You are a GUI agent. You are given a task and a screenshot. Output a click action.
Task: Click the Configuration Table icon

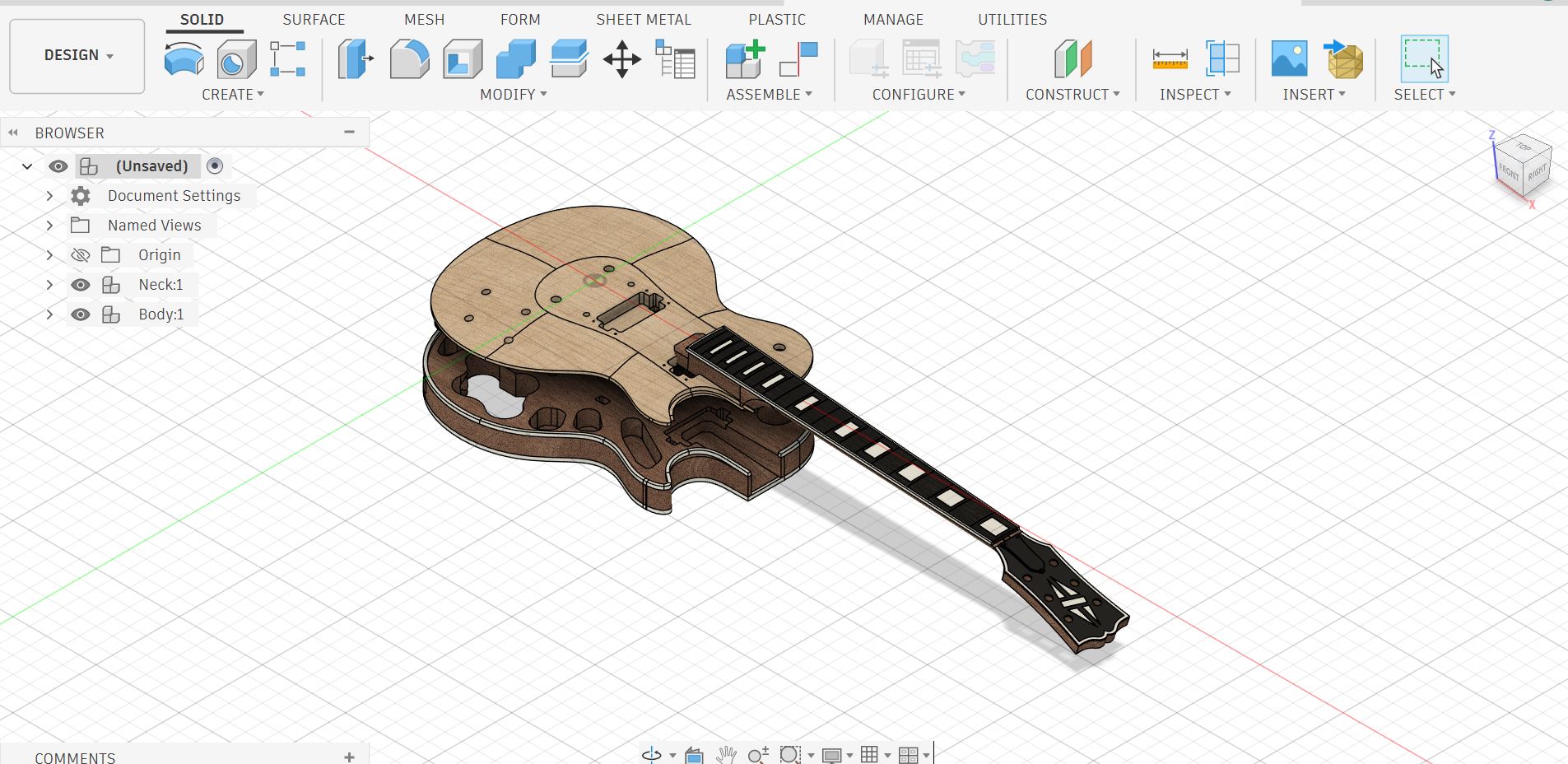pyautogui.click(x=922, y=59)
